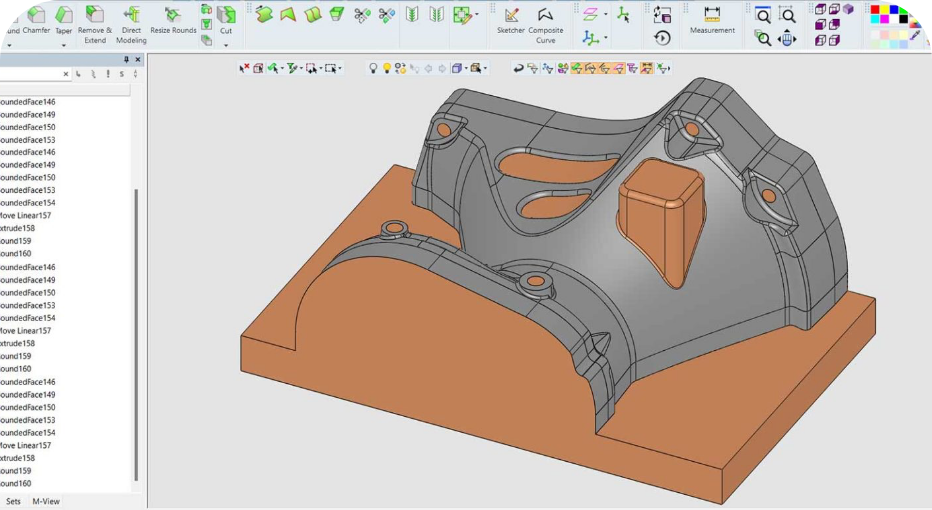This screenshot has height=510, width=932.
Task: Pick the black color swatch
Action: click(x=903, y=19)
